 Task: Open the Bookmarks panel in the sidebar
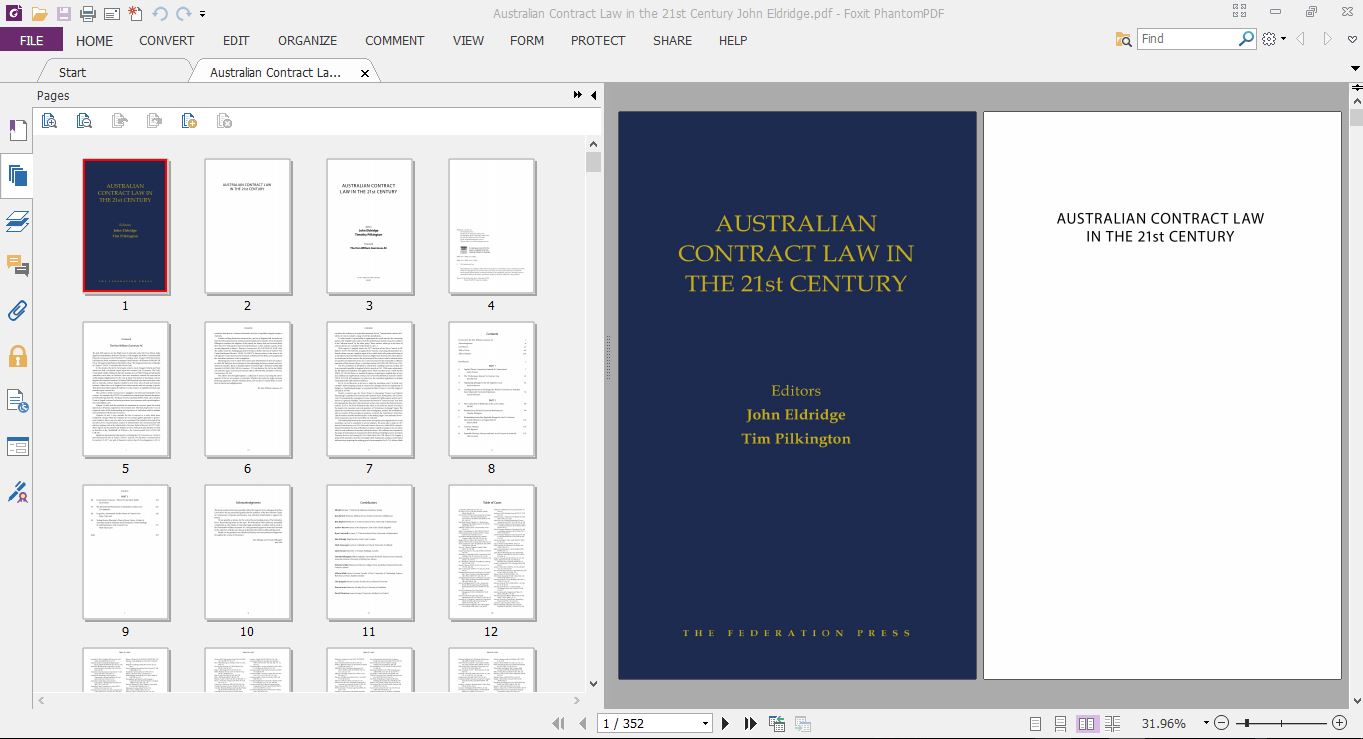click(x=17, y=131)
